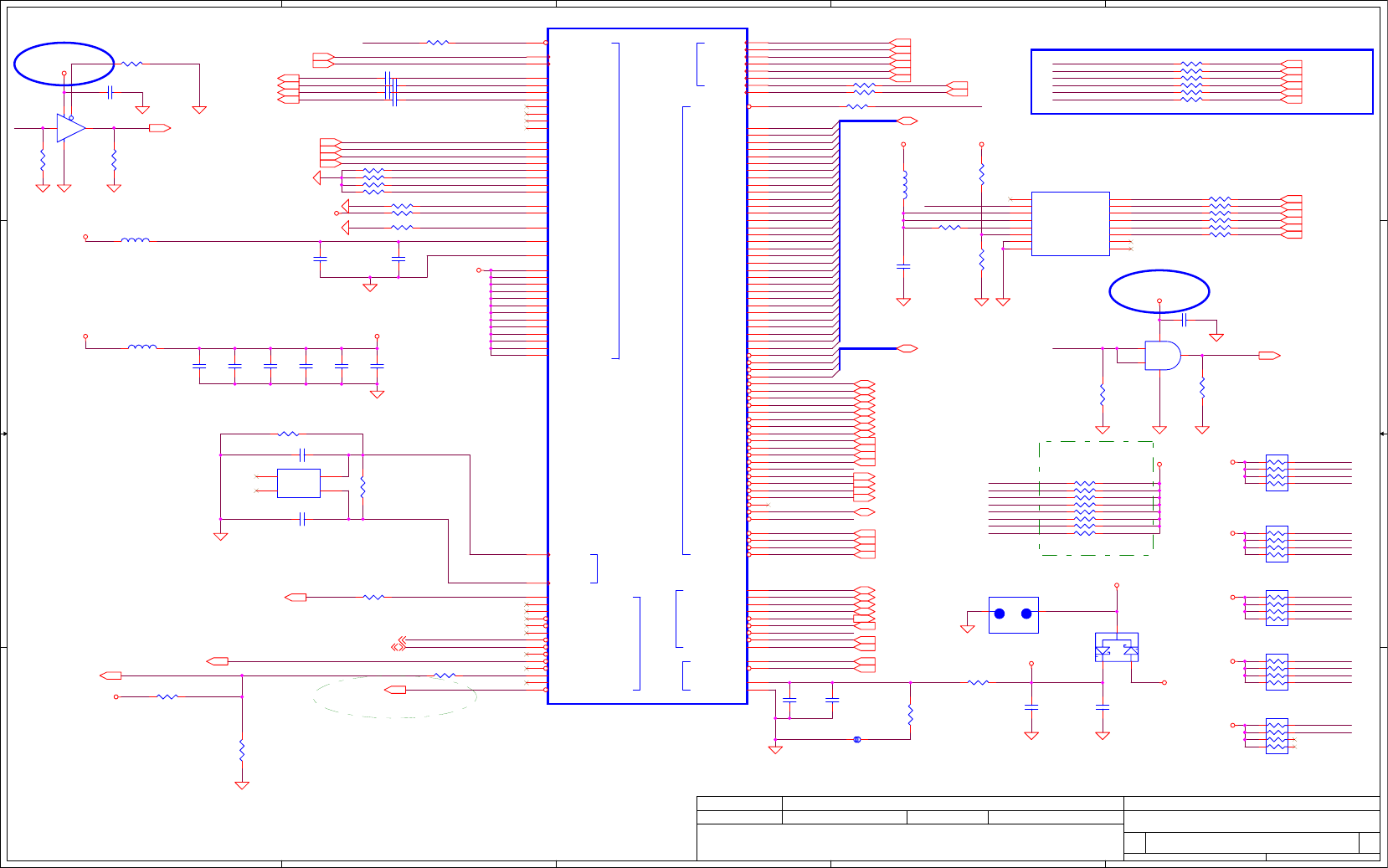The height and width of the screenshot is (868, 1388).
Task: Click the pull-down resistor on the AND gate input
Action: 1103,394
